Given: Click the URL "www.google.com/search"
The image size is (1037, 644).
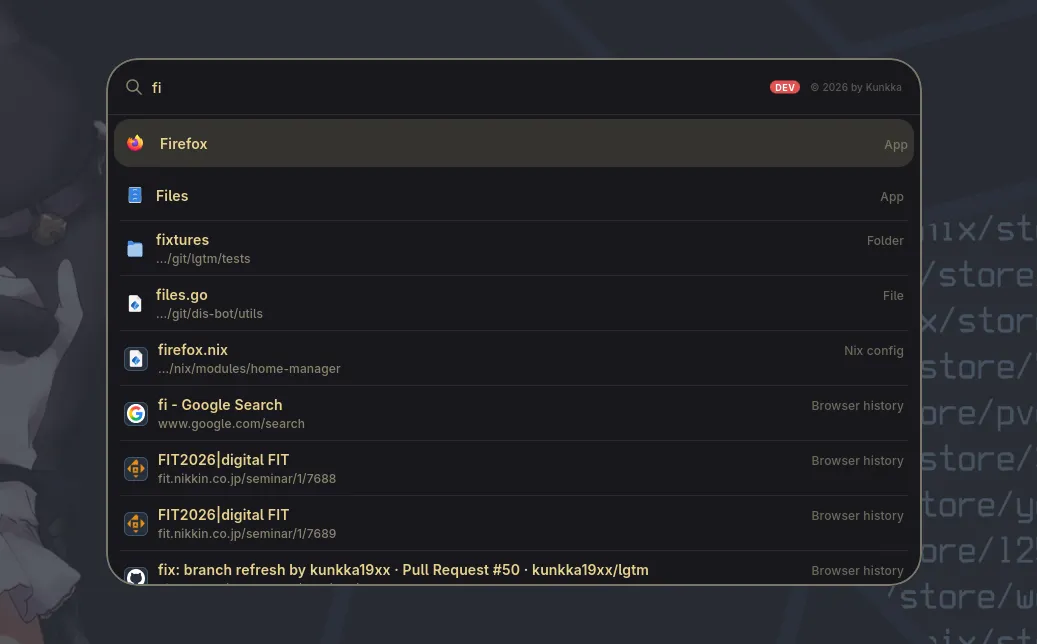Looking at the screenshot, I should 231,423.
